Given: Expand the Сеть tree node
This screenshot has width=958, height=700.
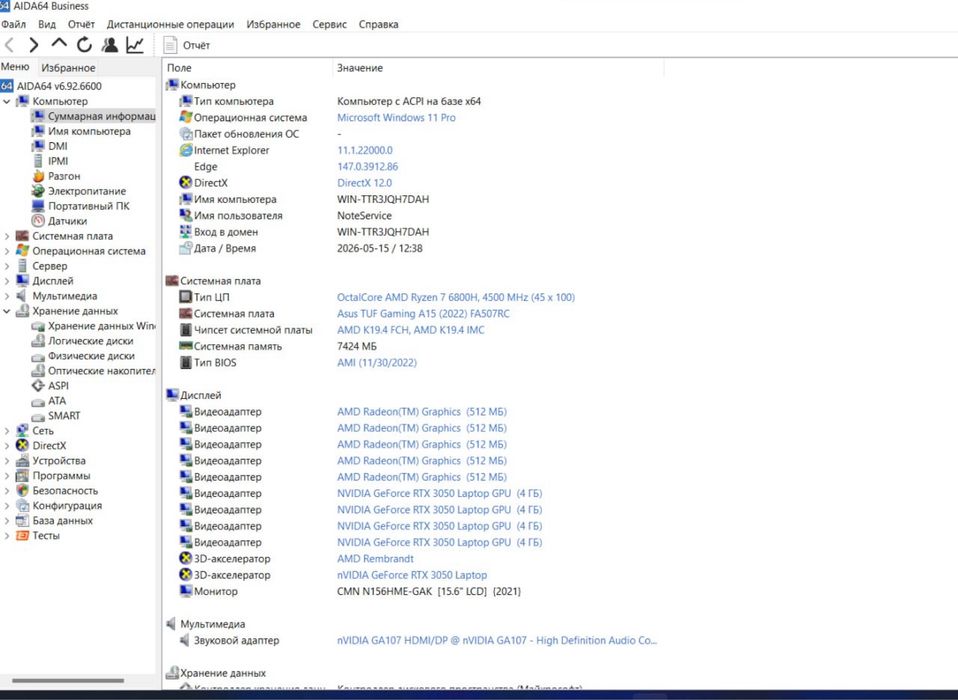Looking at the screenshot, I should 7,431.
